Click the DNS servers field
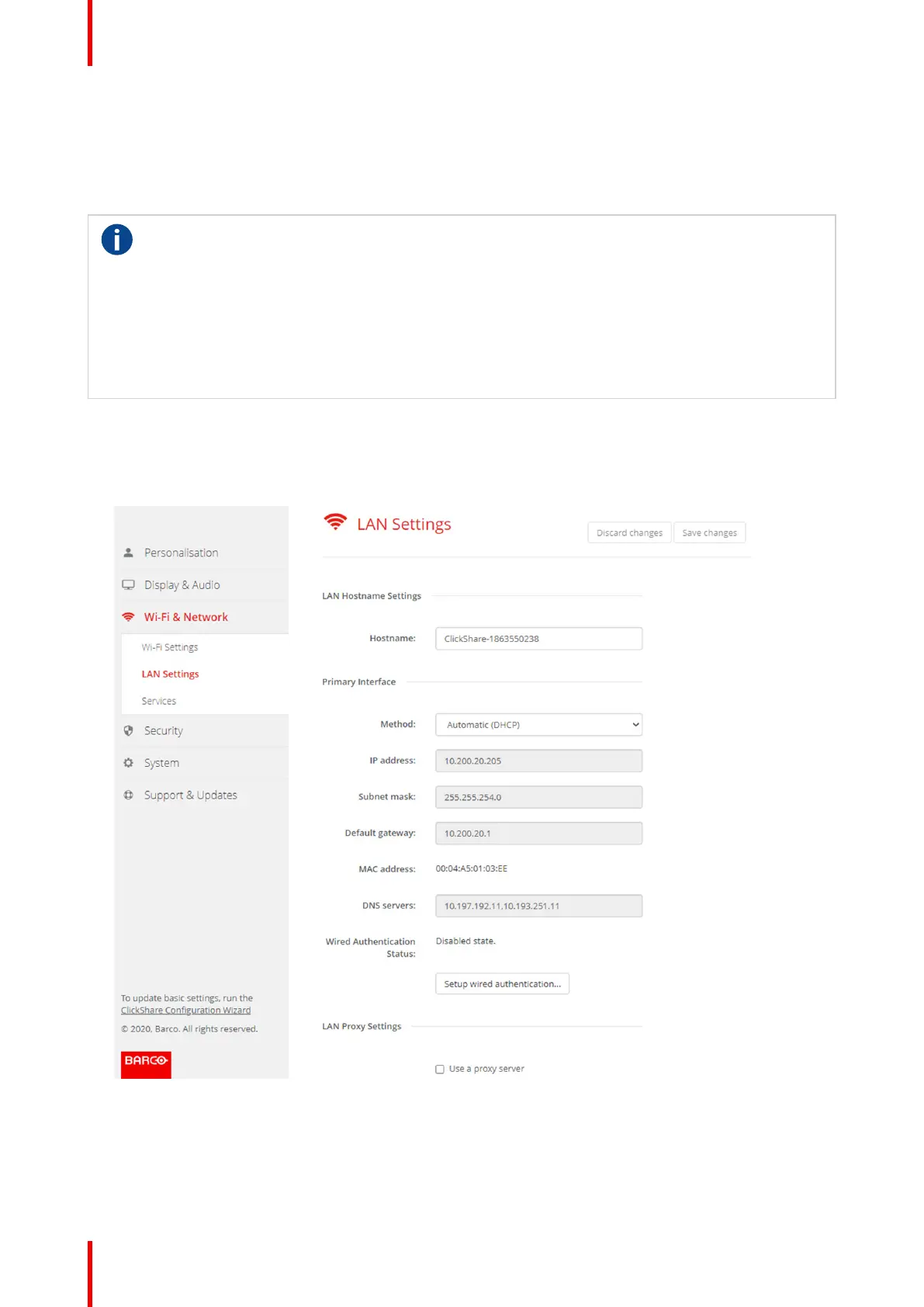The image size is (924, 1307). point(538,906)
